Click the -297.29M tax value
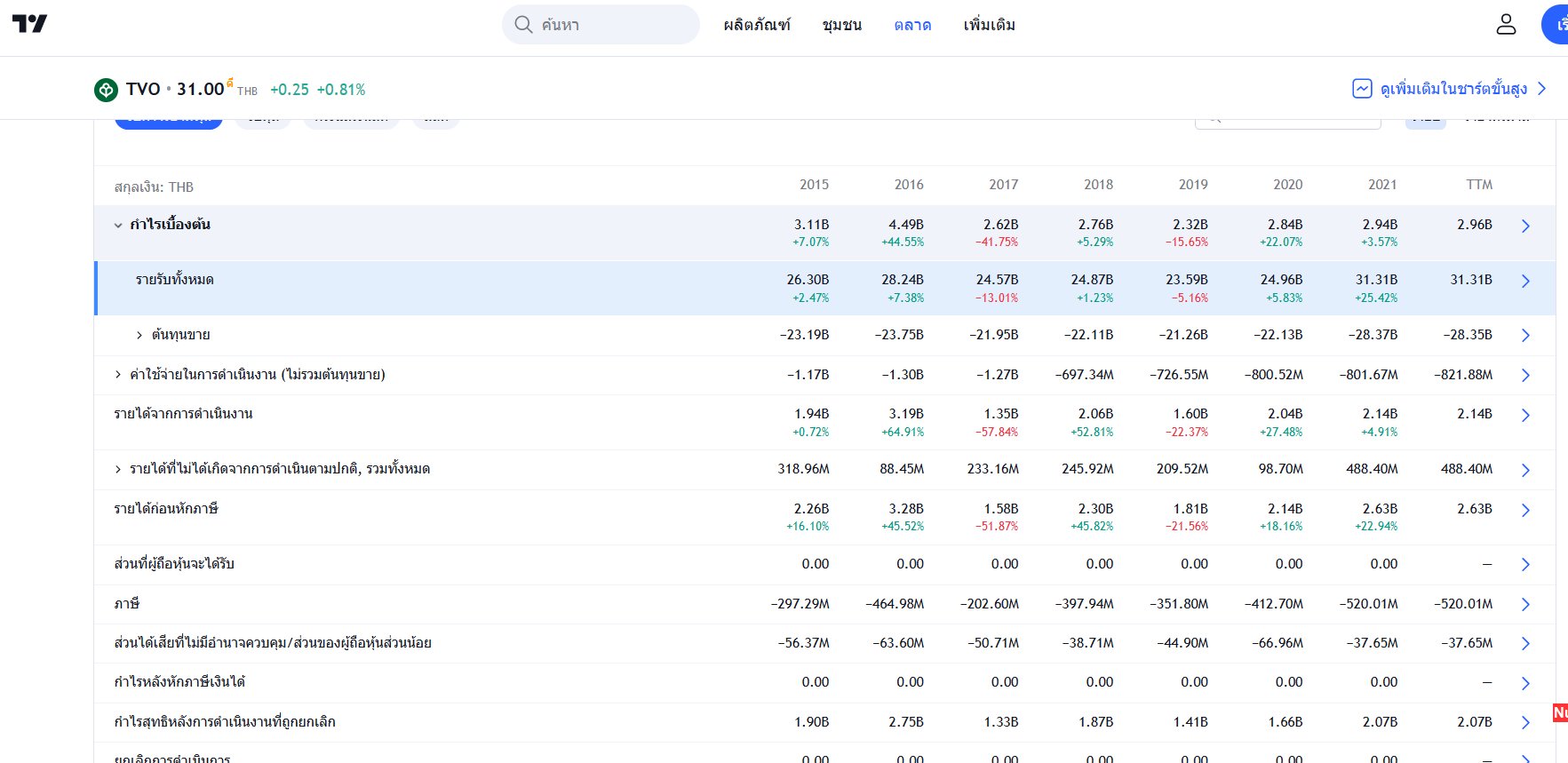Viewport: 1568px width, 763px height. 800,604
